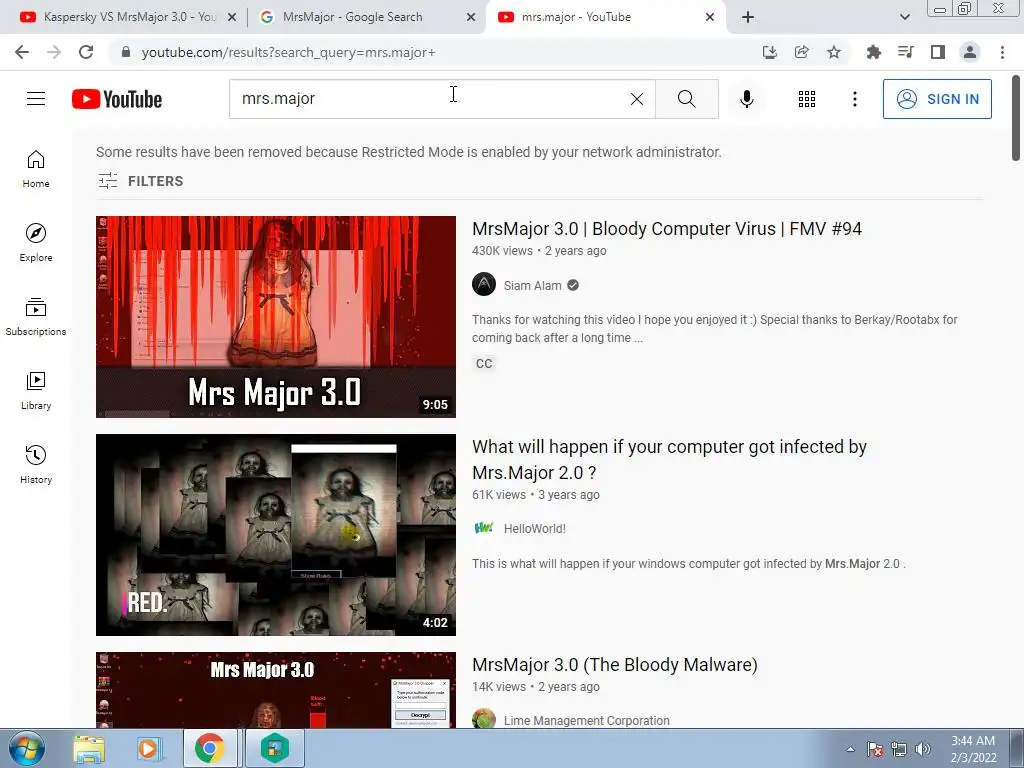Close the mrs.major YouTube tab
The height and width of the screenshot is (768, 1024).
click(710, 18)
